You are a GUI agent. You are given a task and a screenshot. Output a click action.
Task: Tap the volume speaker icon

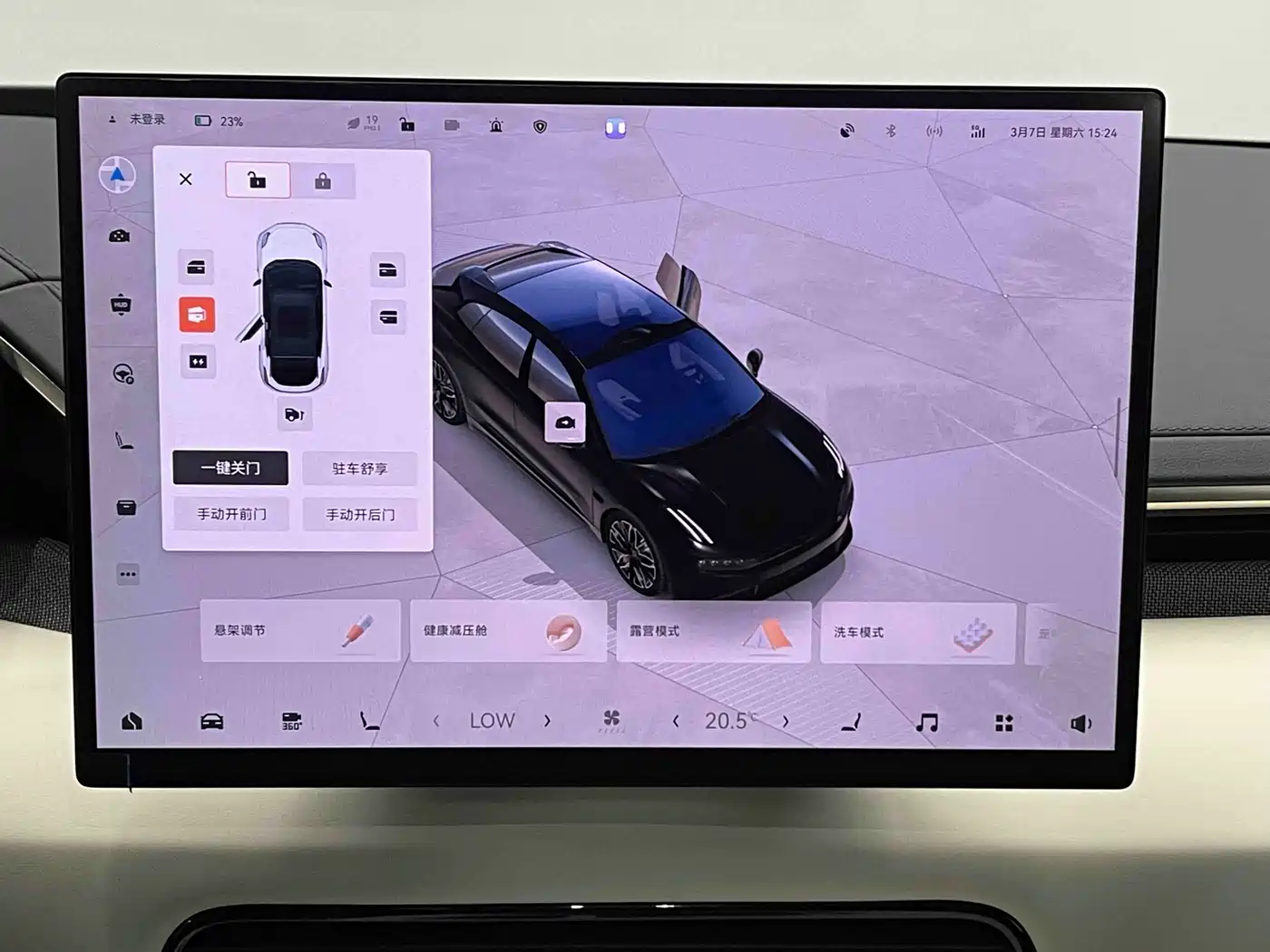coord(1080,724)
